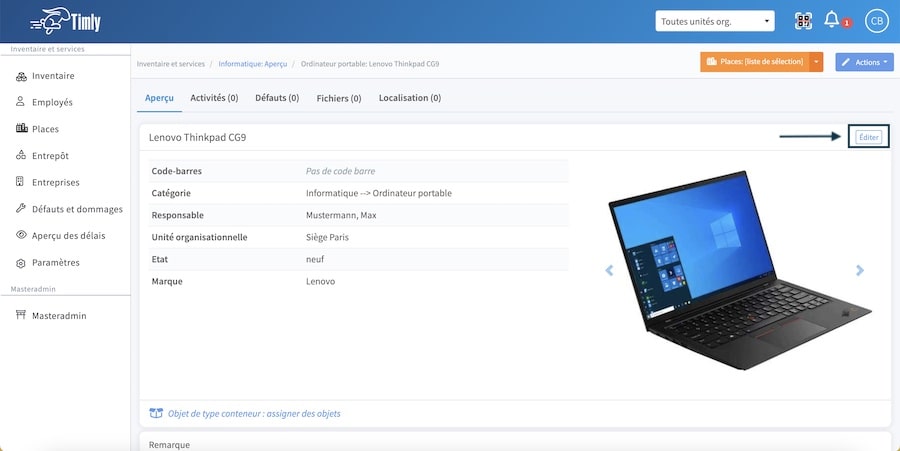Viewport: 900px width, 451px height.
Task: Click the Paramètres gear icon
Action: 21,263
